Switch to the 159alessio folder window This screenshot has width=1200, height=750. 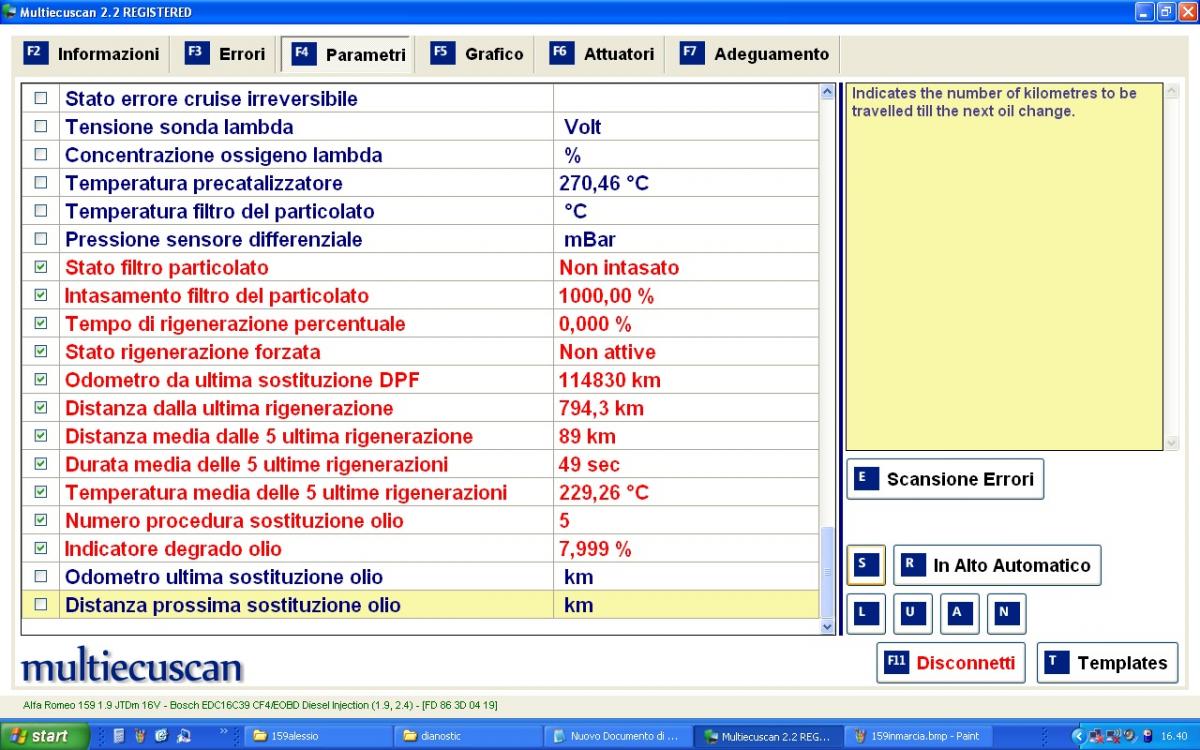(318, 736)
